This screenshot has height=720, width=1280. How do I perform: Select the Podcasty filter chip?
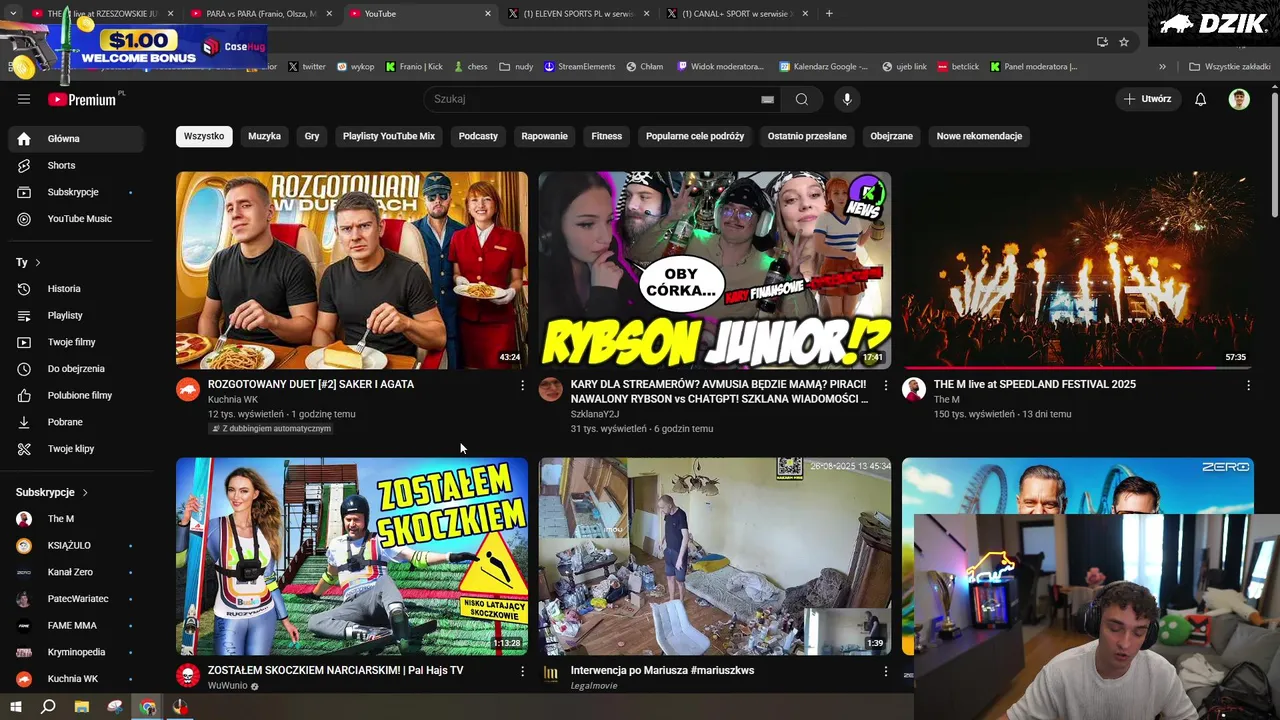(478, 136)
